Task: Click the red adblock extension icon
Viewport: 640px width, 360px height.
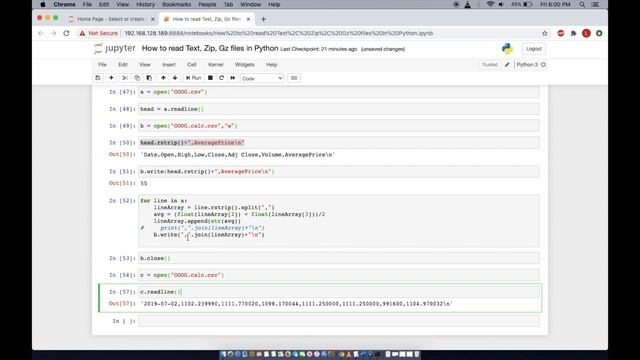Action: [x=561, y=33]
